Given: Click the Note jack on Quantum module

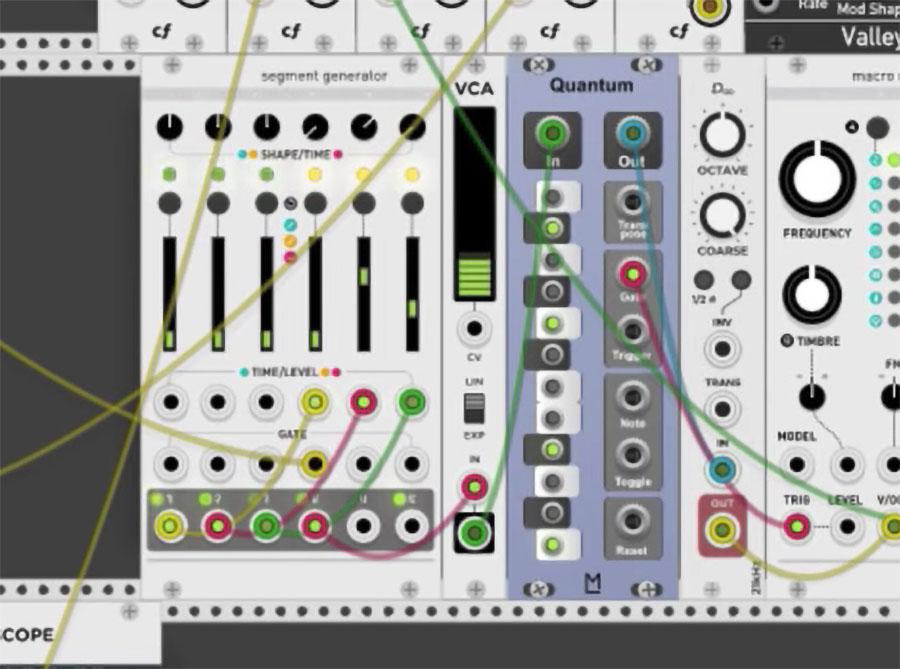Looking at the screenshot, I should 633,398.
